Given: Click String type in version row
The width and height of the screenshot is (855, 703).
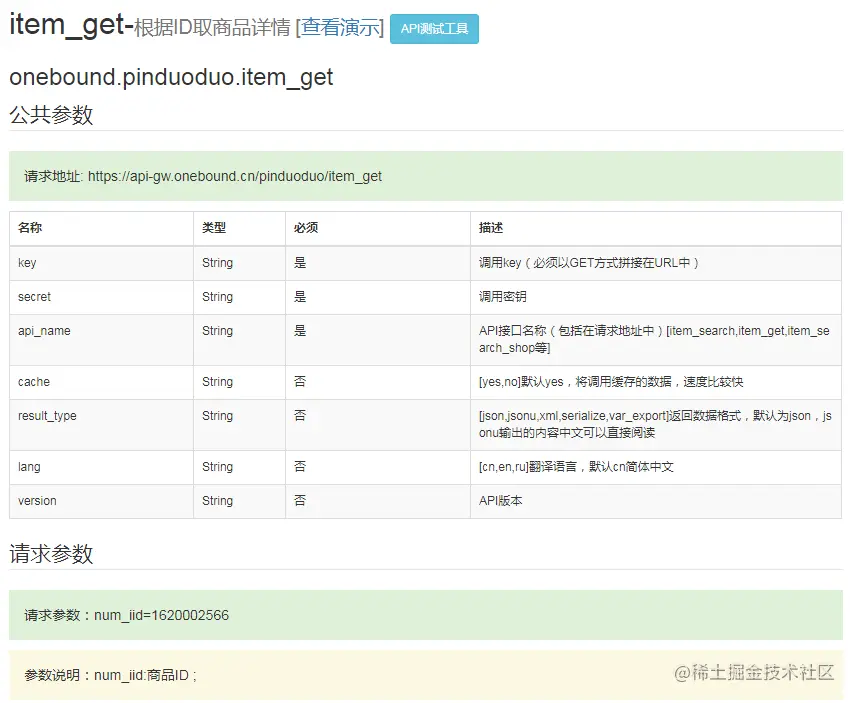Looking at the screenshot, I should point(217,501).
